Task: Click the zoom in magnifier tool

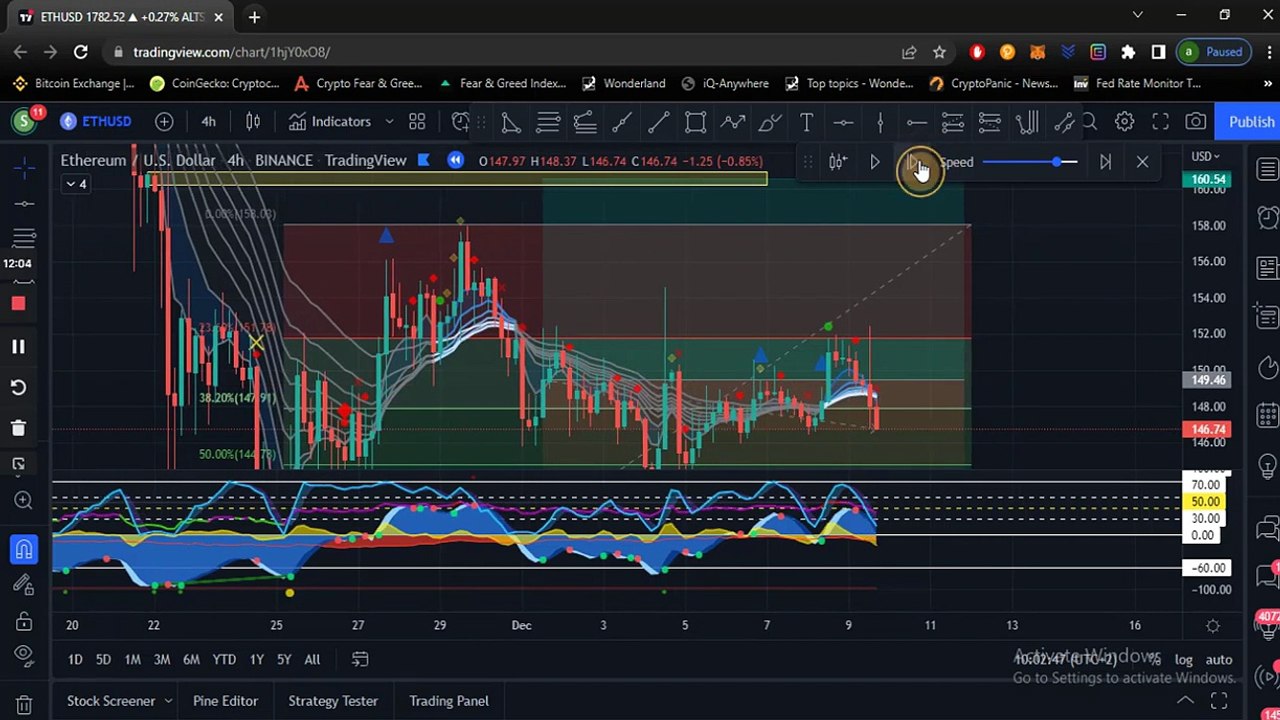Action: (x=24, y=501)
